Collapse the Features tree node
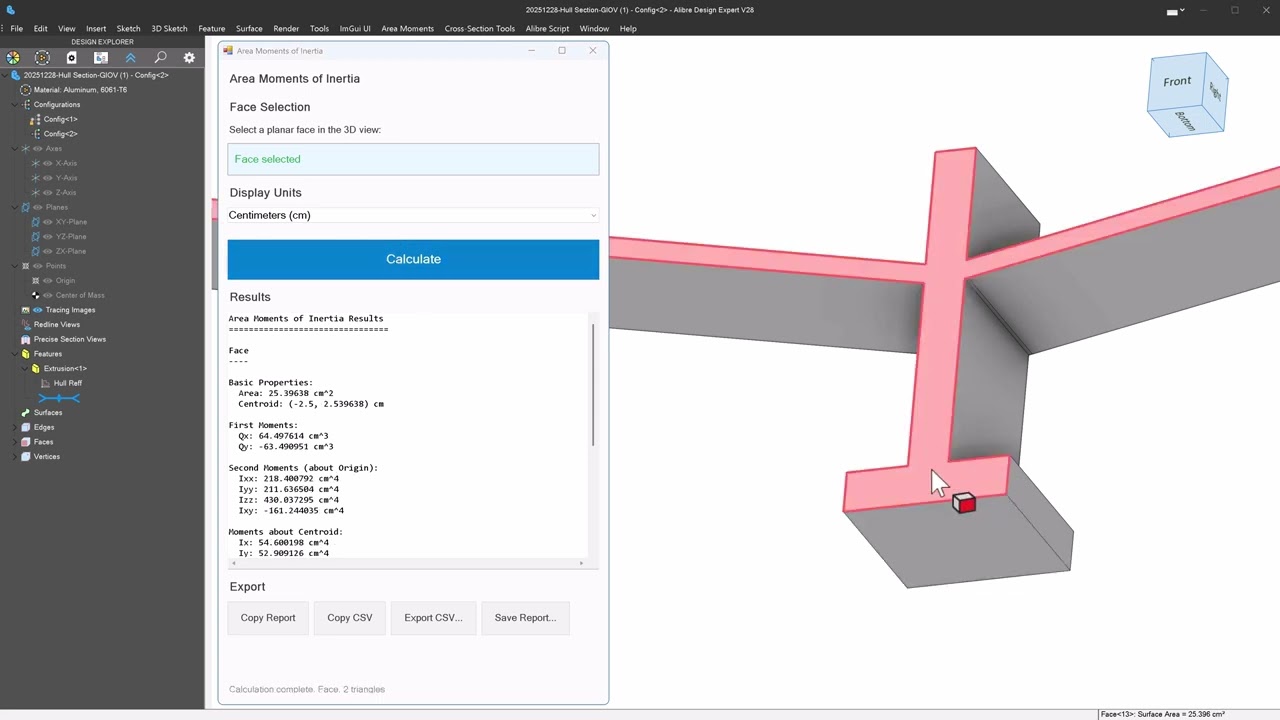The image size is (1280, 720). (x=16, y=354)
